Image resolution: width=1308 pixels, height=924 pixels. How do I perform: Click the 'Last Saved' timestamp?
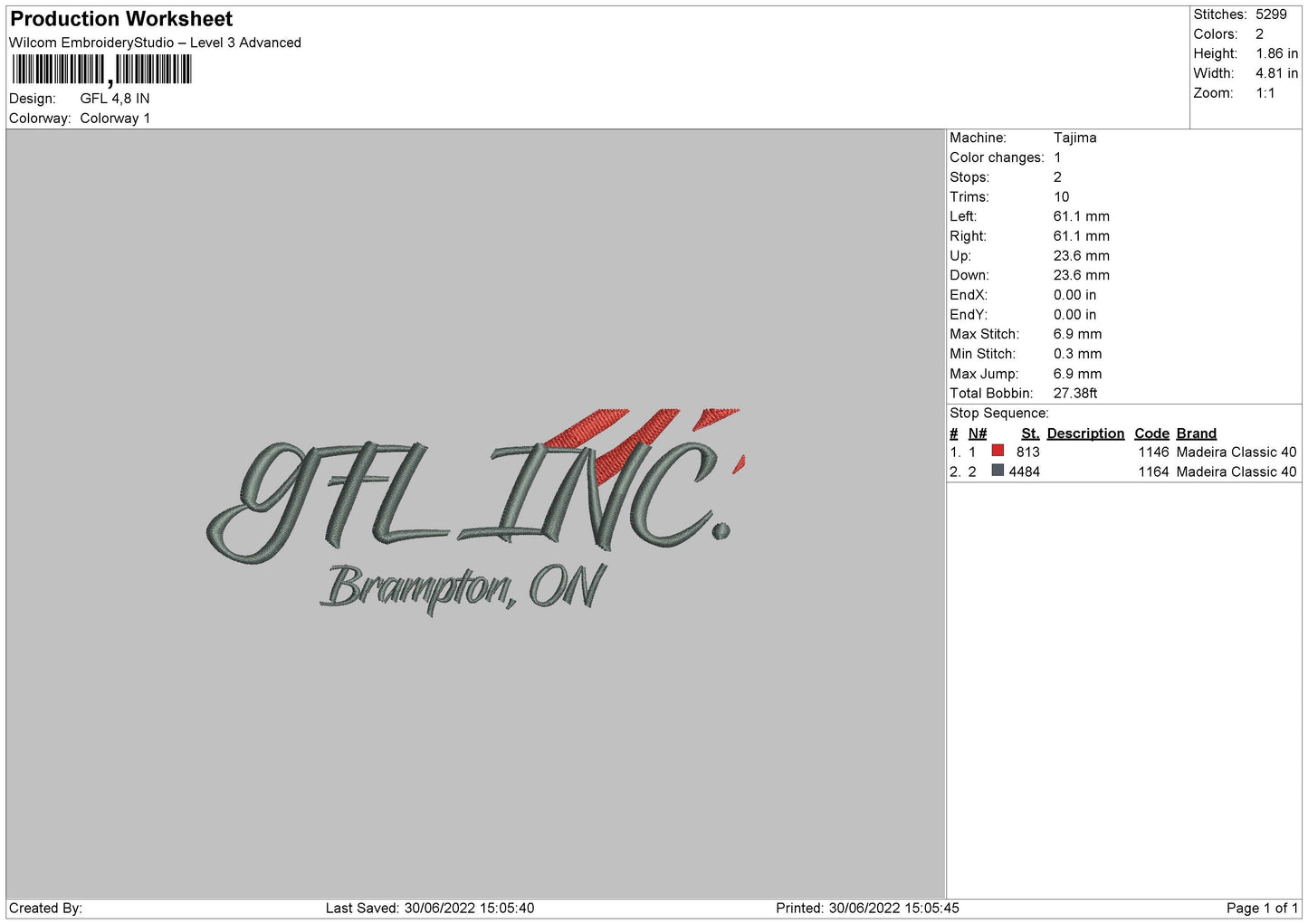pyautogui.click(x=430, y=908)
